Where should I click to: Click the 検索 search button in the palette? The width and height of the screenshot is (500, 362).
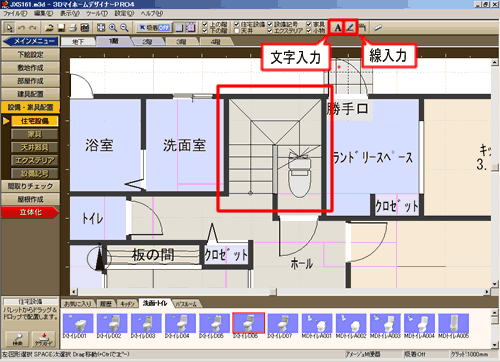(17, 339)
